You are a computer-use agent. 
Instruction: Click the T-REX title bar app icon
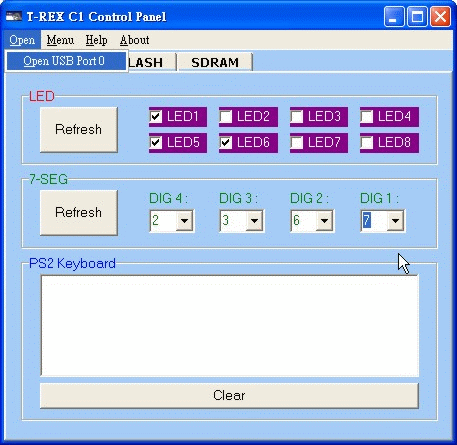(x=14, y=16)
